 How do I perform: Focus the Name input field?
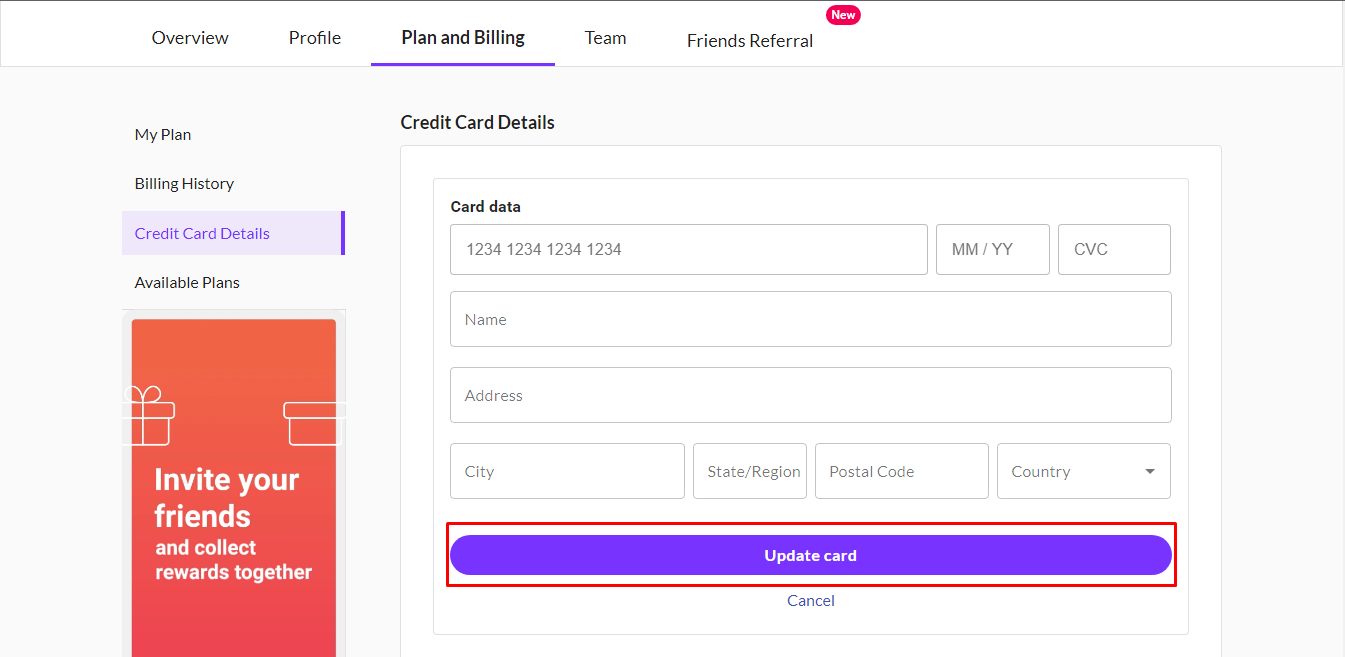(810, 318)
